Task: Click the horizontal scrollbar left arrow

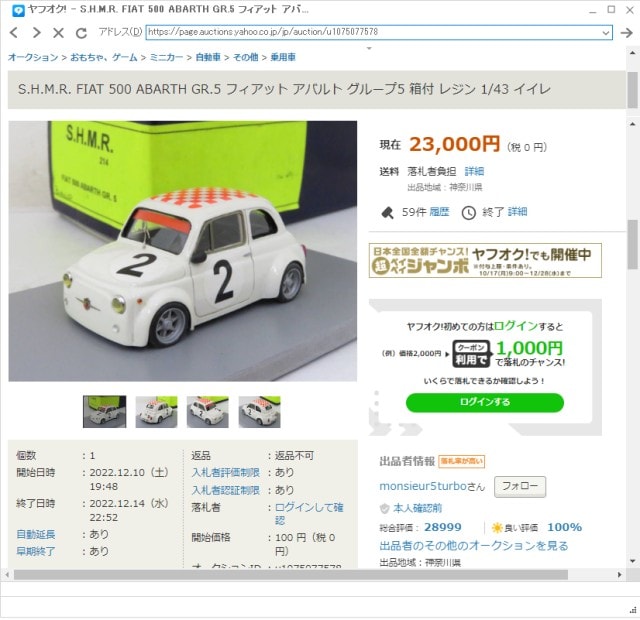Action: click(x=7, y=575)
